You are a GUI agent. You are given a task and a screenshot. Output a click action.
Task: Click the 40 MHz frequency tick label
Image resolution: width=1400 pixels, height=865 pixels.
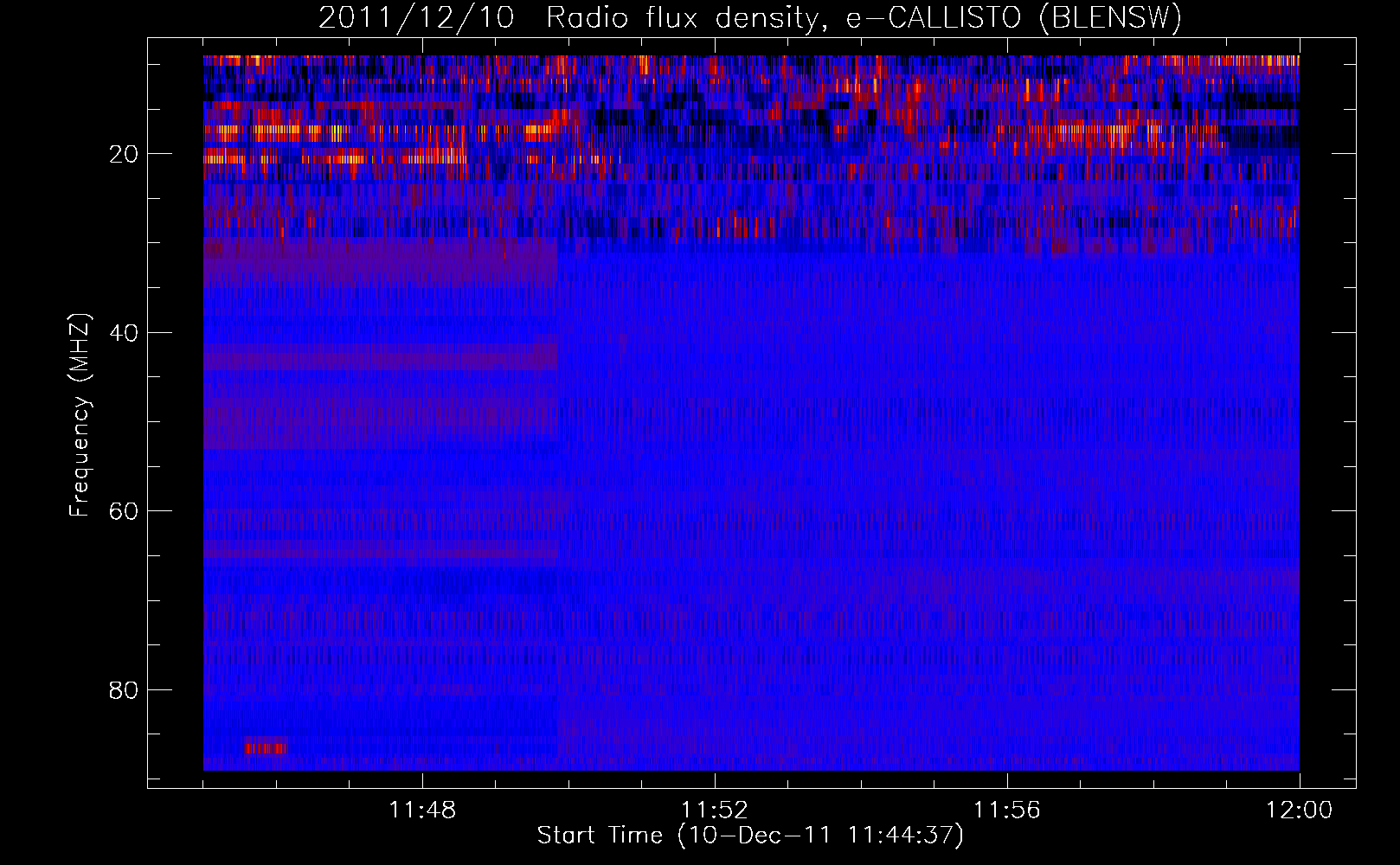[x=125, y=333]
